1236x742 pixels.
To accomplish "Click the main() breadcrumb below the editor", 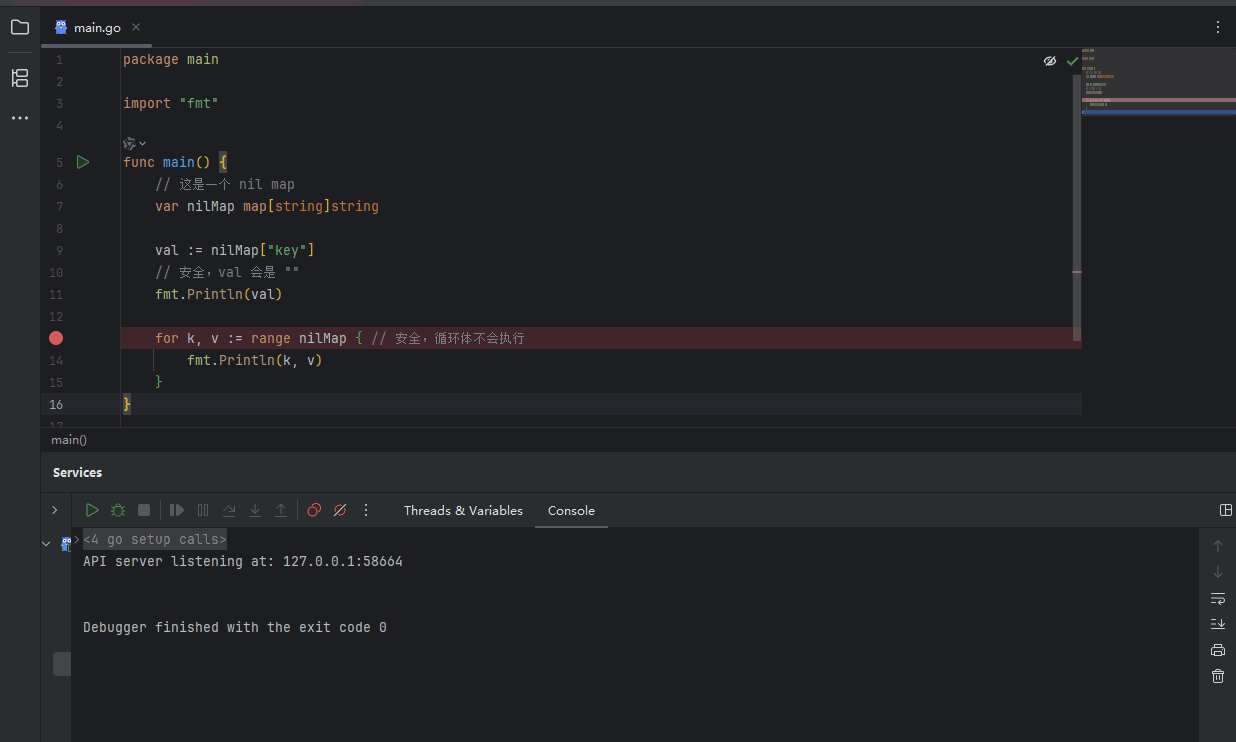I will pos(68,439).
